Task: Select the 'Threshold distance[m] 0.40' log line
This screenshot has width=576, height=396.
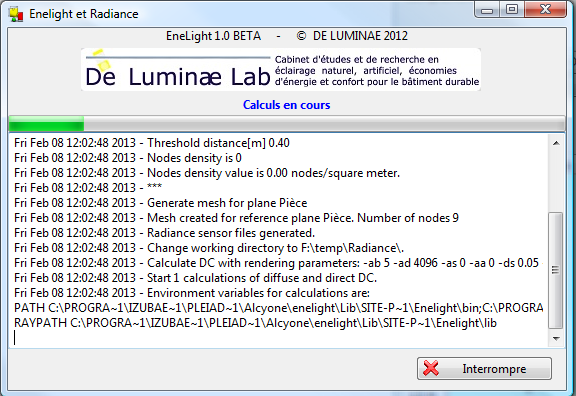Action: tap(152, 143)
